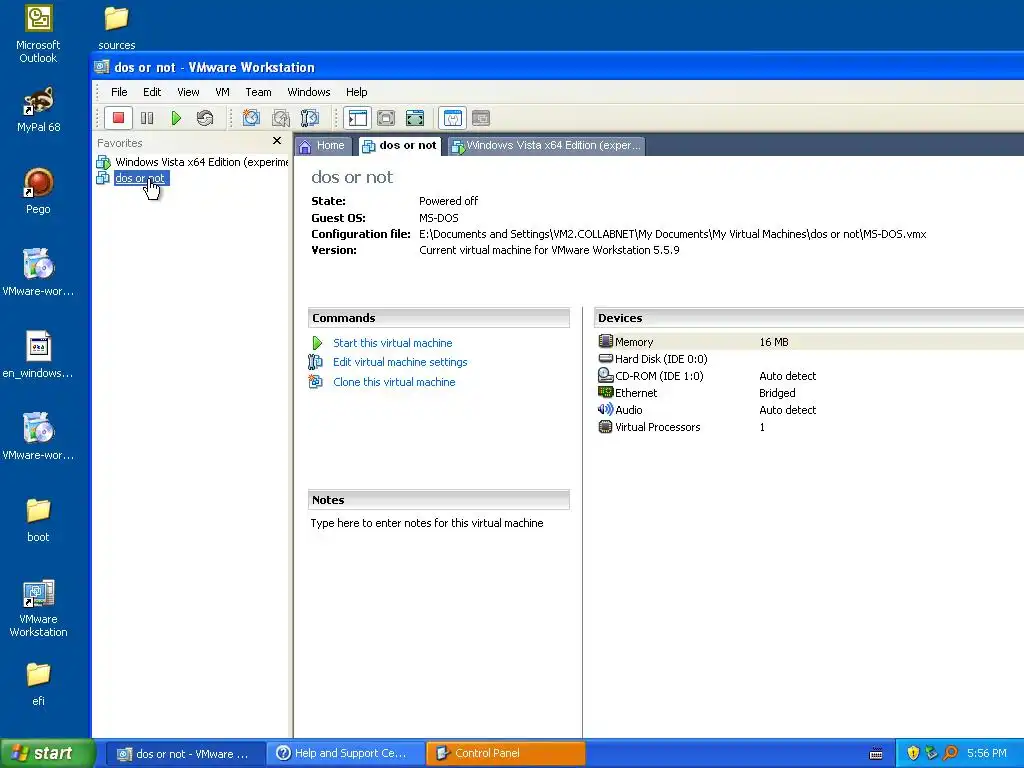The width and height of the screenshot is (1024, 768).
Task: Open the Windows menu
Action: pyautogui.click(x=309, y=92)
